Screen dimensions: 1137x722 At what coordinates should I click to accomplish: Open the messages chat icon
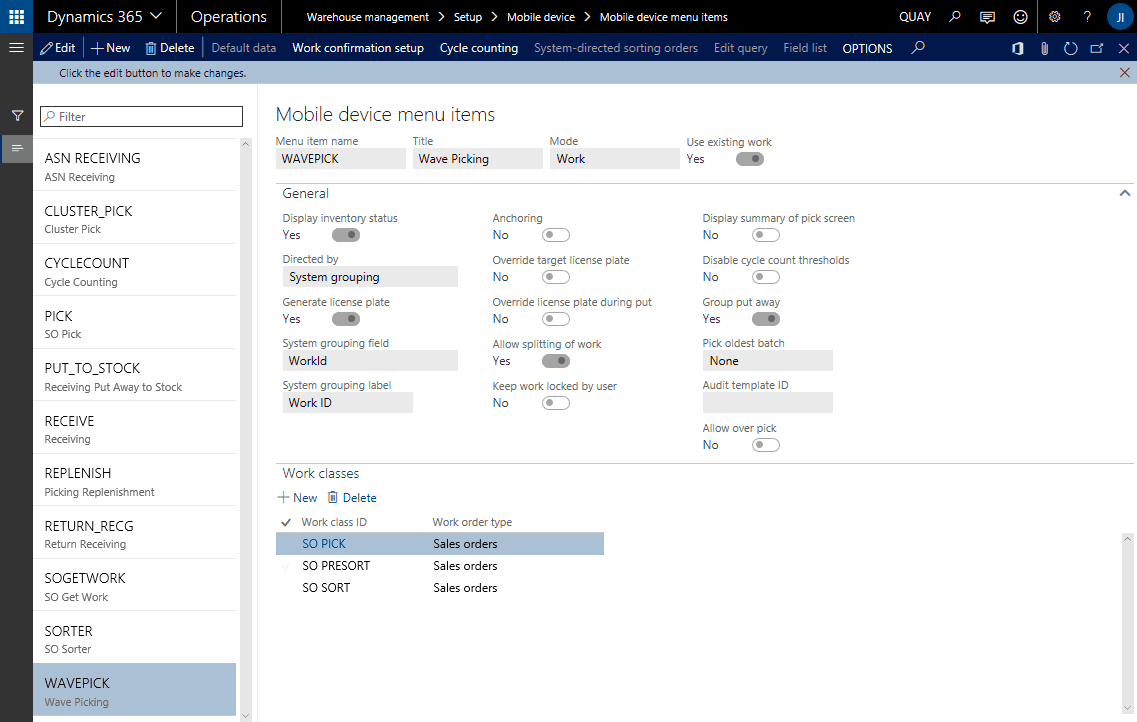coord(987,17)
